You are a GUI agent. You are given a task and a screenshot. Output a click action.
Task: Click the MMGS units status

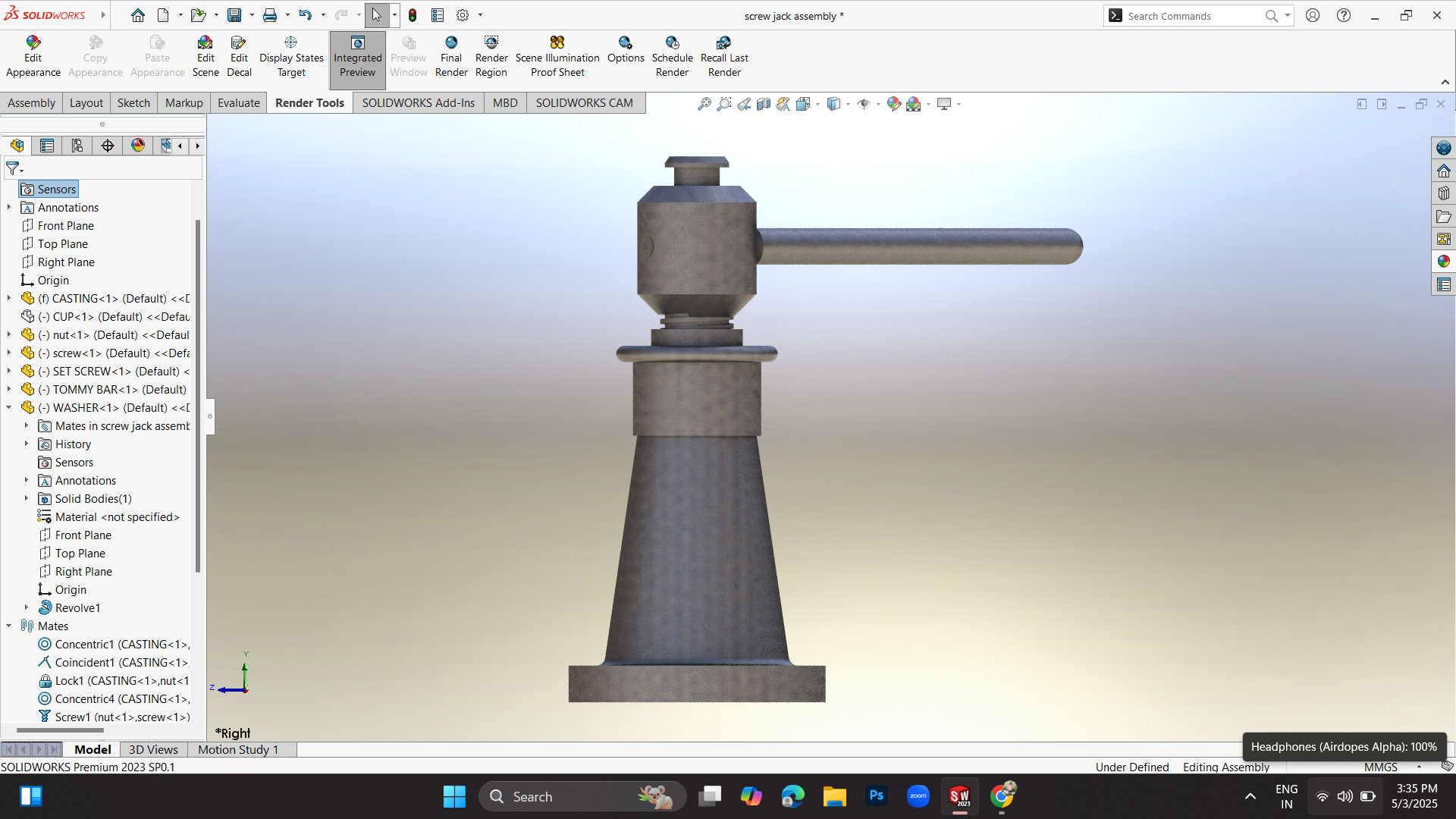pos(1380,767)
